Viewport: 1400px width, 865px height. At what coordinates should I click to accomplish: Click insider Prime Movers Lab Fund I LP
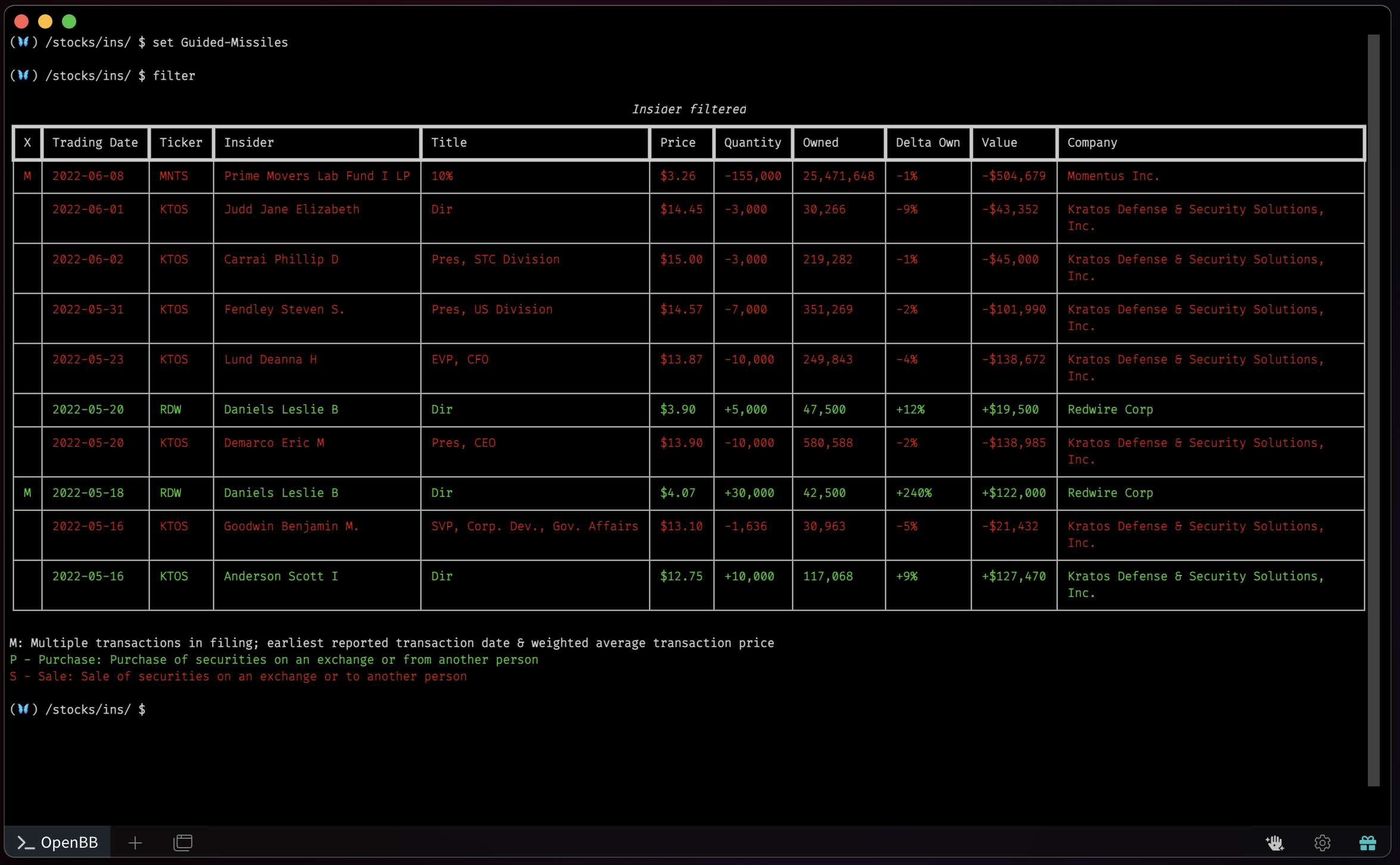pyautogui.click(x=317, y=176)
